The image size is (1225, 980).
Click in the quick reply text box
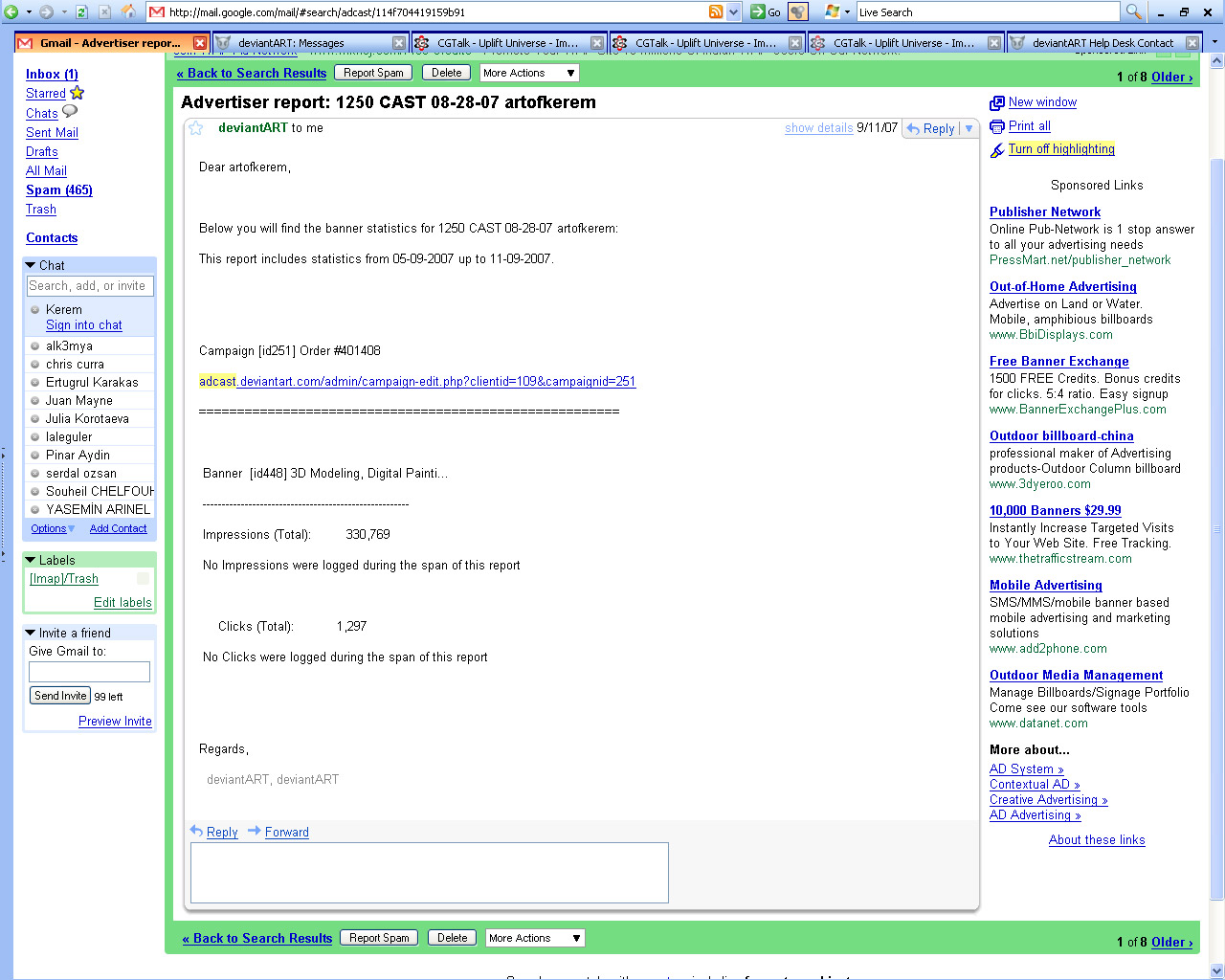(x=430, y=873)
